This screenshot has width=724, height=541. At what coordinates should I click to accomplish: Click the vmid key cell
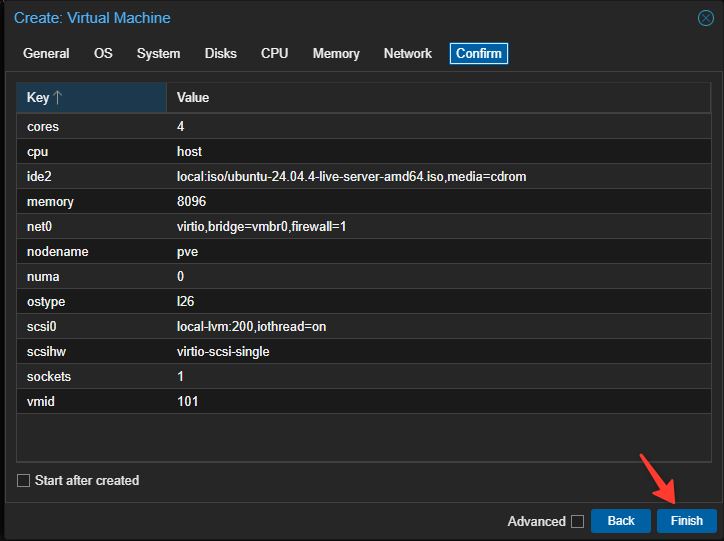pos(91,401)
